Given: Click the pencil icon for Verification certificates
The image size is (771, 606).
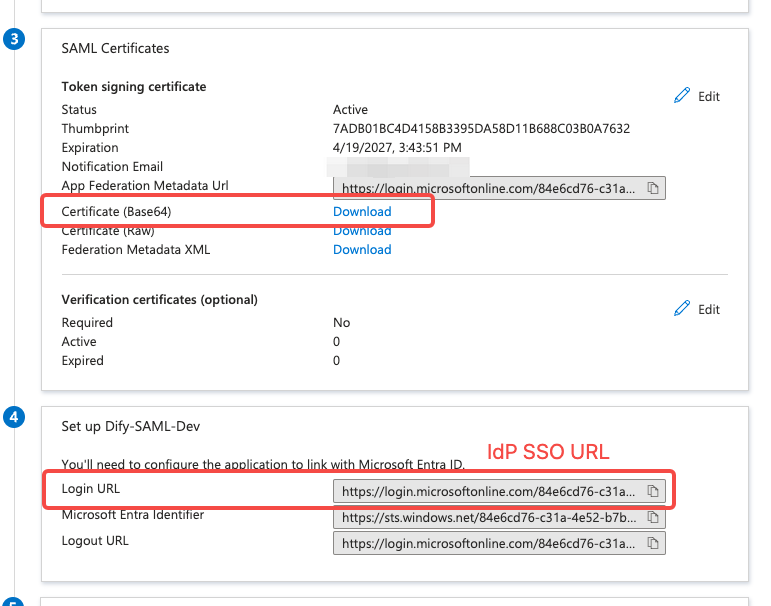Looking at the screenshot, I should (682, 308).
